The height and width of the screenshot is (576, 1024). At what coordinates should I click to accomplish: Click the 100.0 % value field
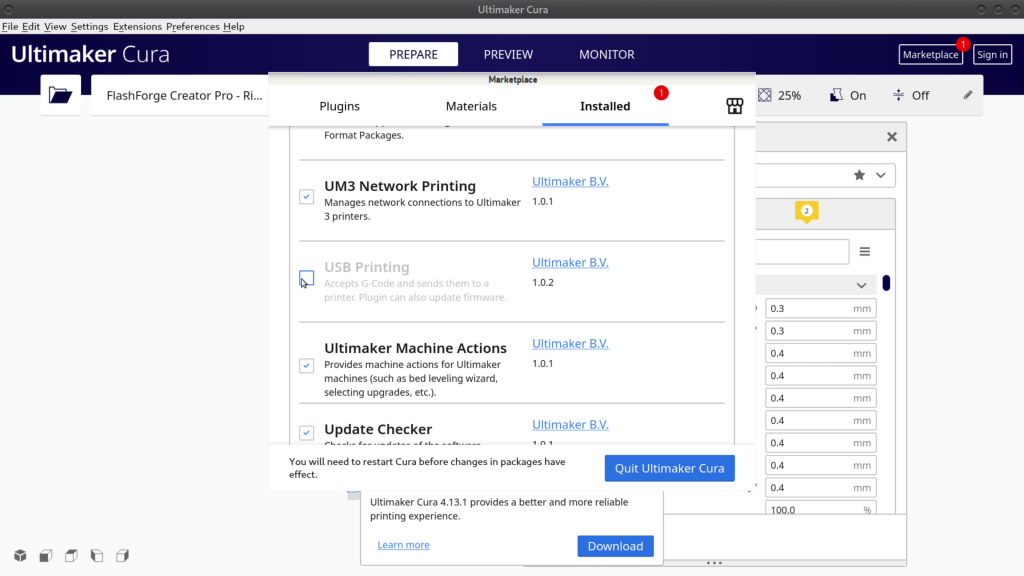[820, 509]
